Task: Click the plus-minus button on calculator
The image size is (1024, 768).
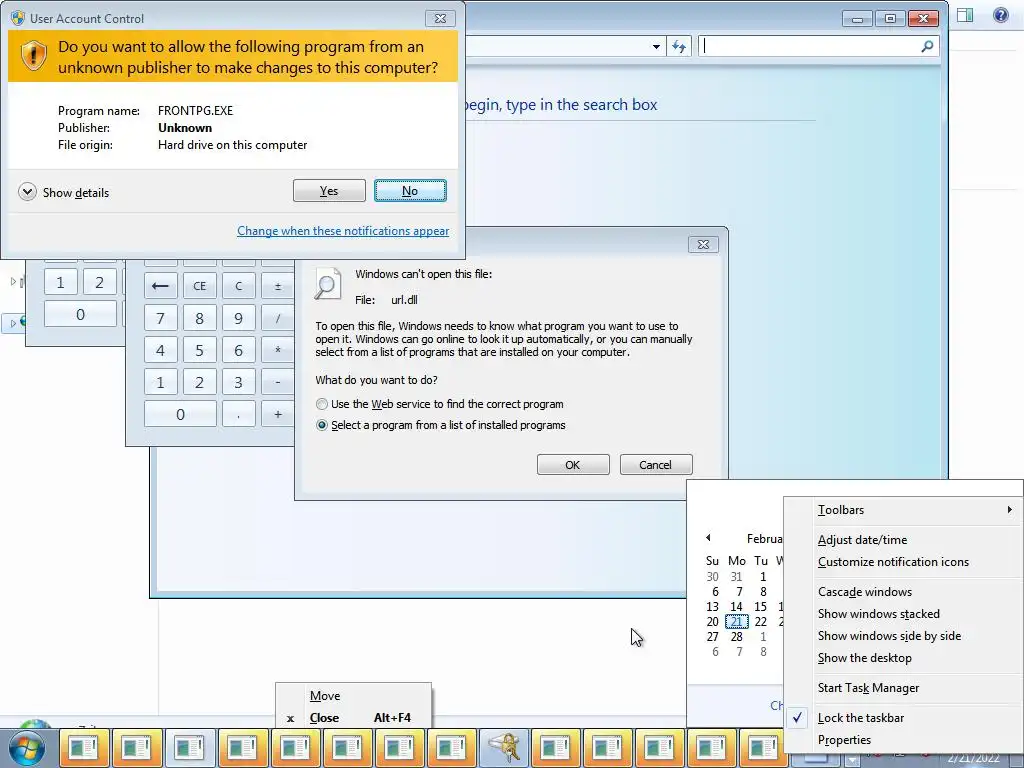Action: (x=278, y=285)
